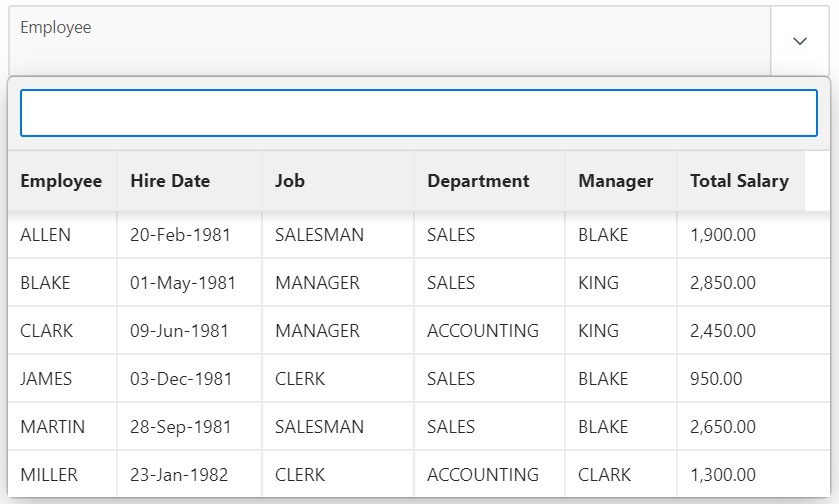839x504 pixels.
Task: Sort by Employee column header
Action: coord(61,181)
